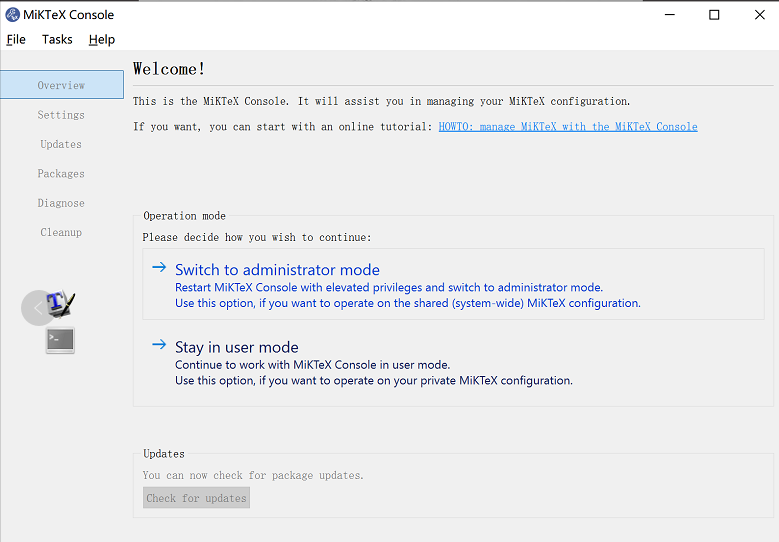Screen dimensions: 779x542
Task: Maximize the MiKTeX Console window
Action: (714, 15)
